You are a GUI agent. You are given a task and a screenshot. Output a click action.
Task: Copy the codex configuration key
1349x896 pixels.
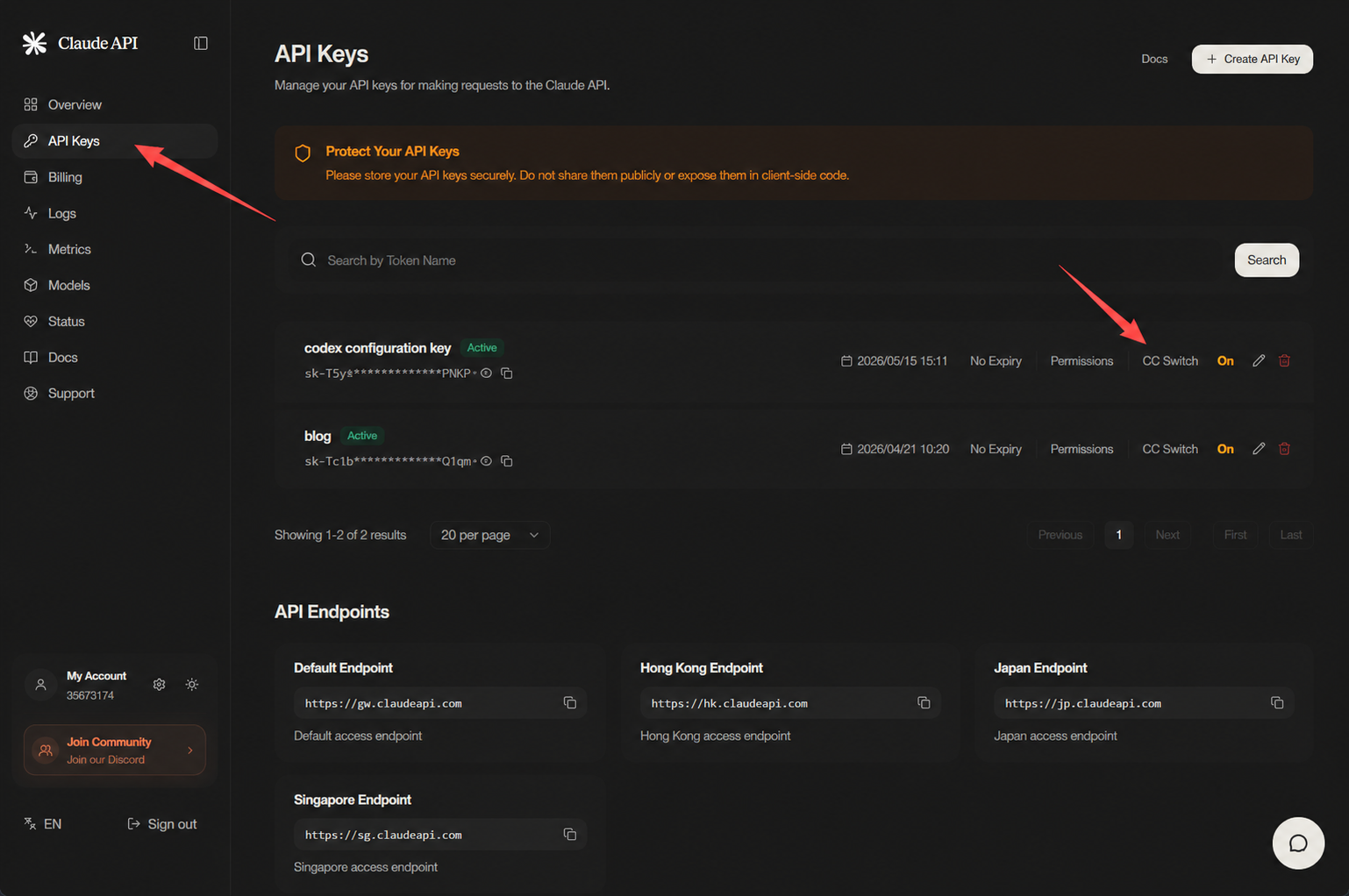507,373
